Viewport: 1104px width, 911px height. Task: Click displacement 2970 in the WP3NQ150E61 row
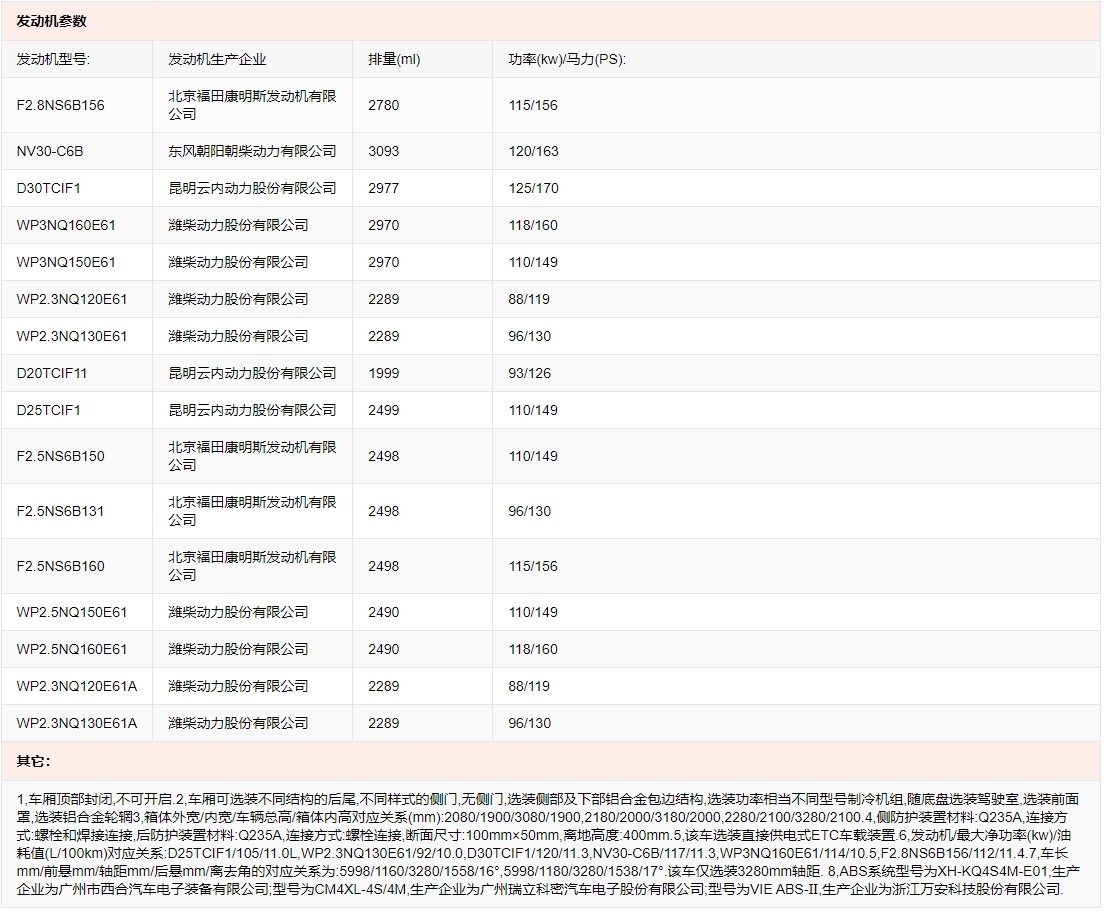tap(384, 262)
